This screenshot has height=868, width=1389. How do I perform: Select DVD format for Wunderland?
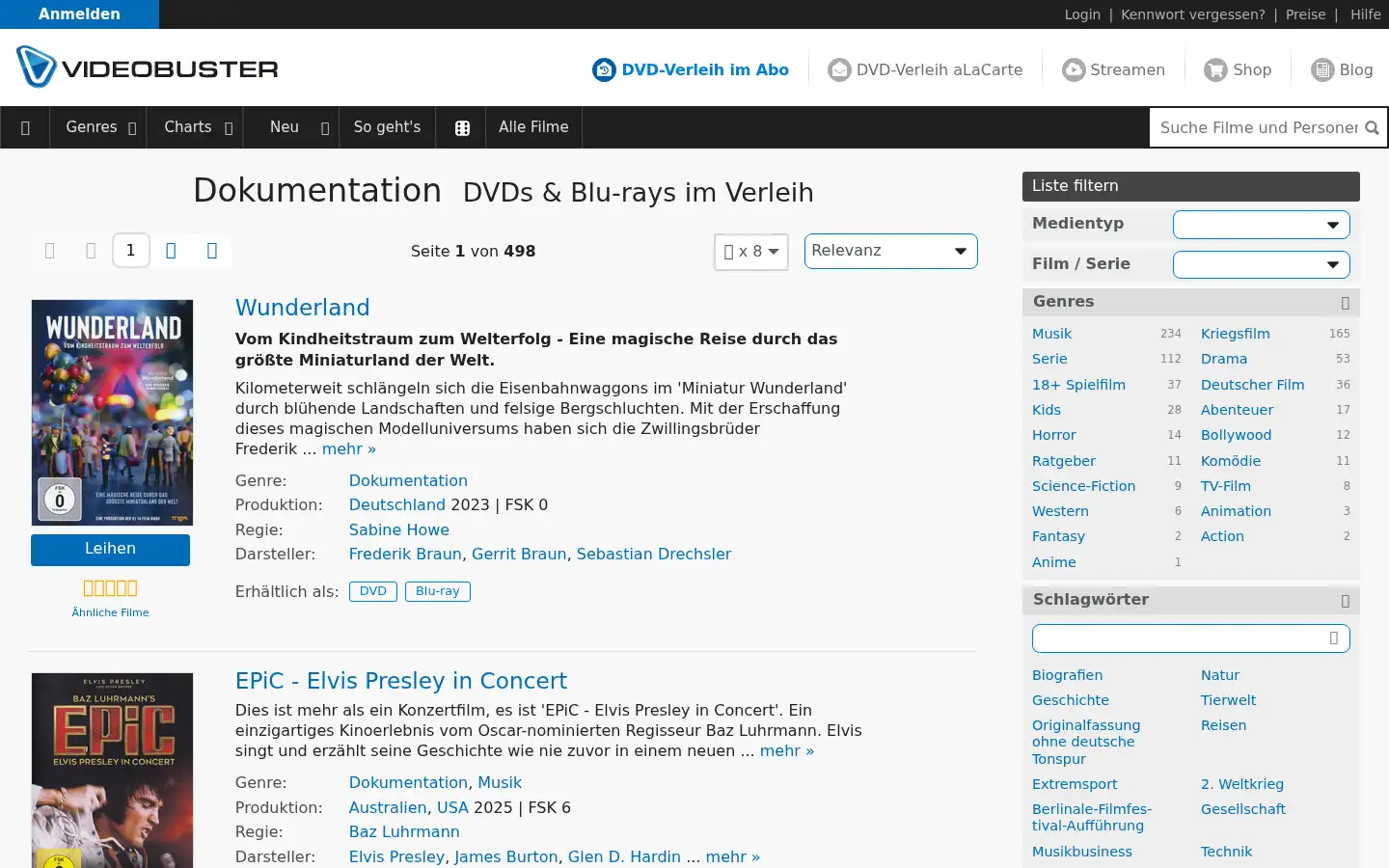(373, 591)
